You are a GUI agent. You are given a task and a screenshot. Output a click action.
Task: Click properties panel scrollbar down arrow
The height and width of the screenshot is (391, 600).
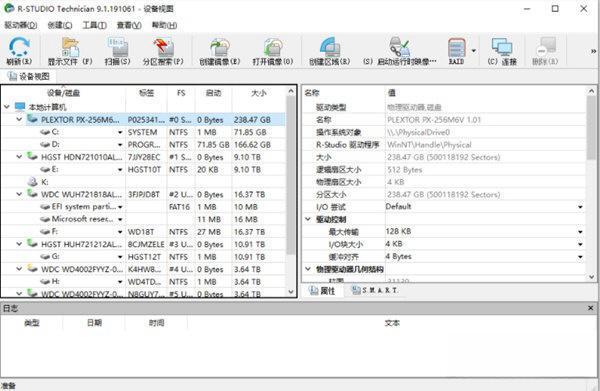click(x=592, y=277)
